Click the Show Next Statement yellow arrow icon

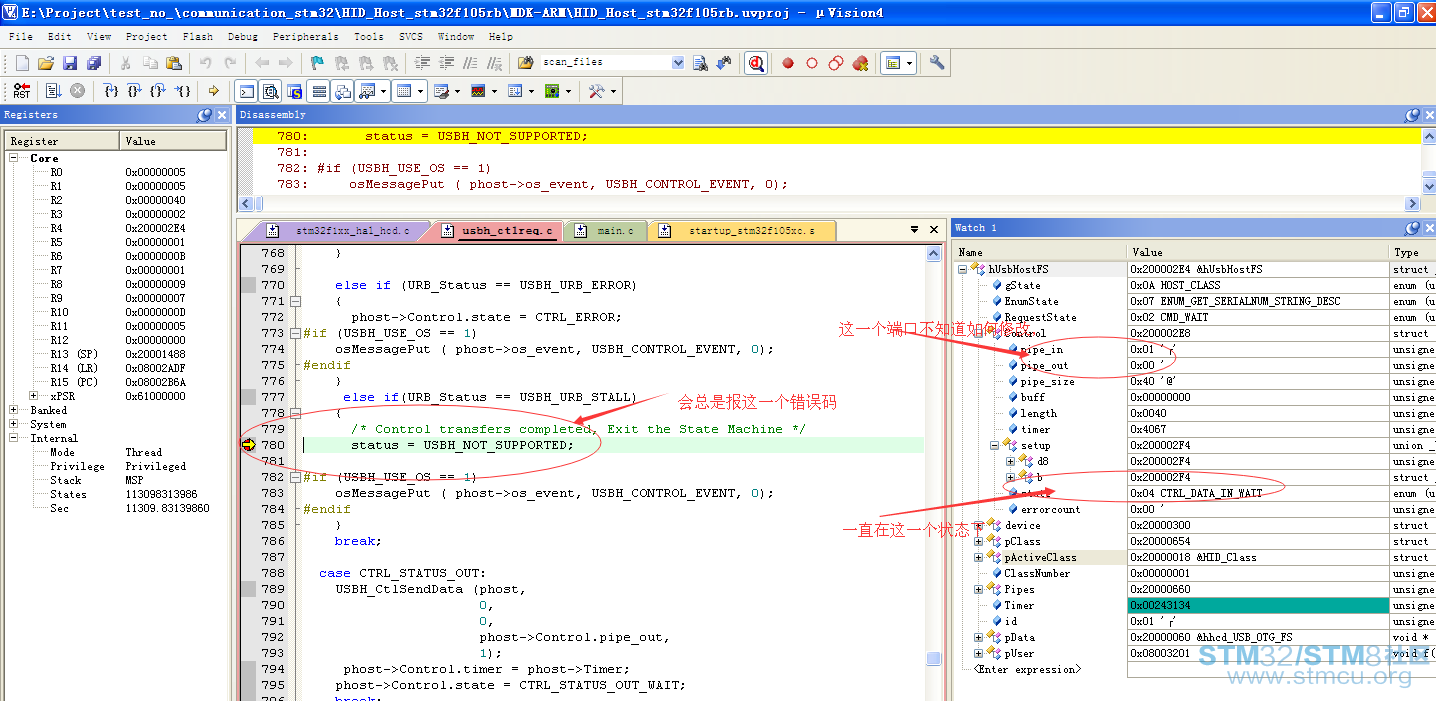214,91
